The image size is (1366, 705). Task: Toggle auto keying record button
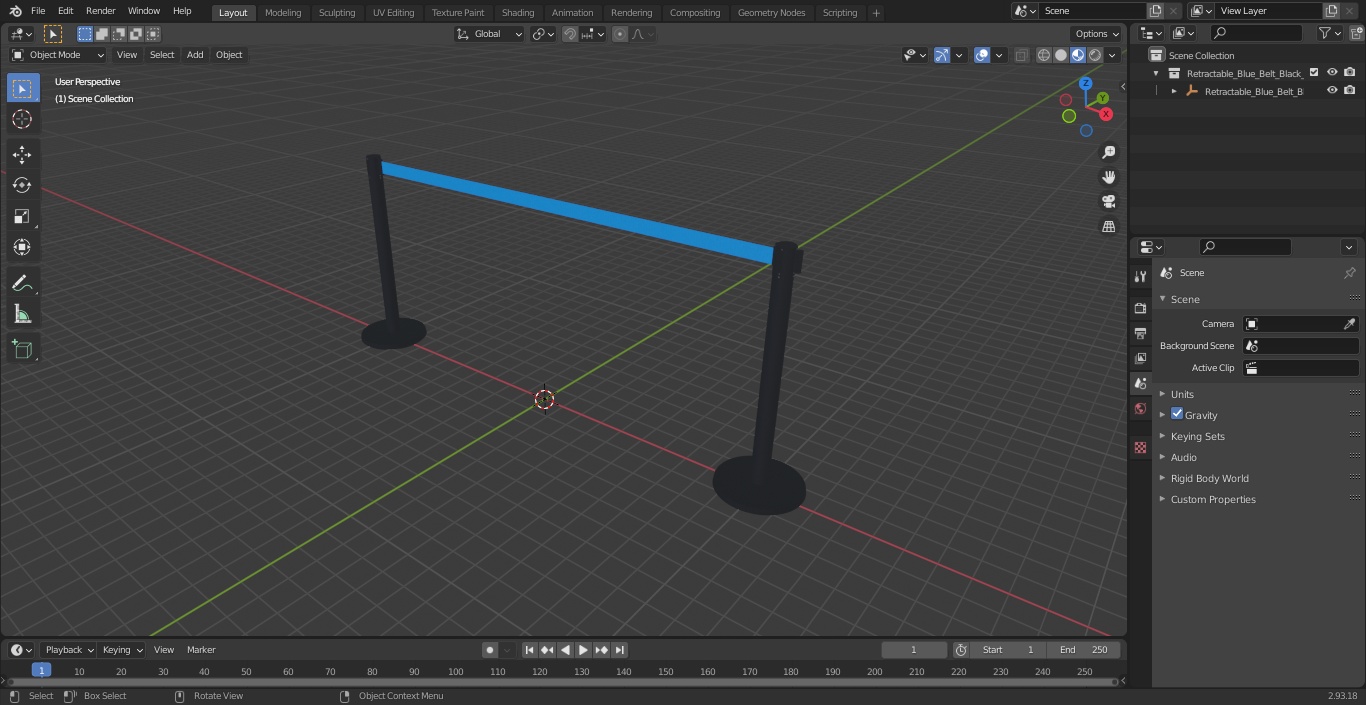490,650
